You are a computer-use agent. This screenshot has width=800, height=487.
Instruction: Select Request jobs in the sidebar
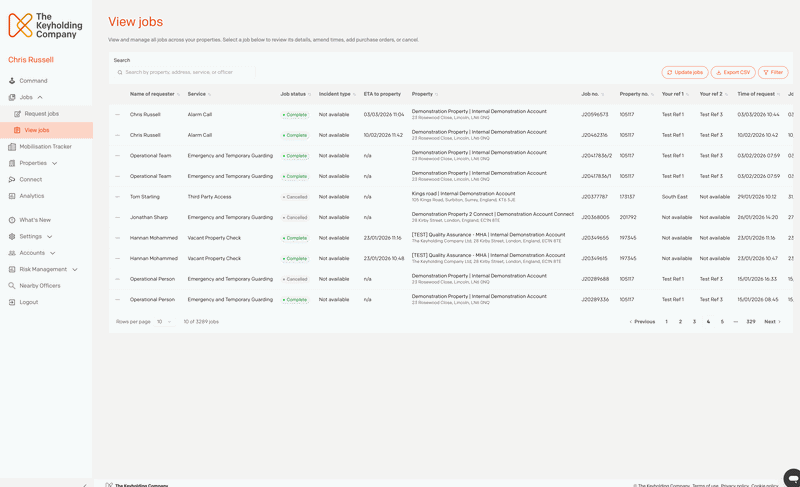click(46, 114)
